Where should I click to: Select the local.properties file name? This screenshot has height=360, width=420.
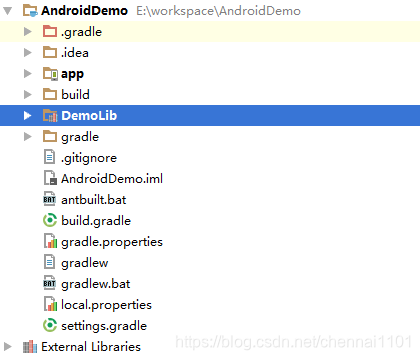click(106, 305)
